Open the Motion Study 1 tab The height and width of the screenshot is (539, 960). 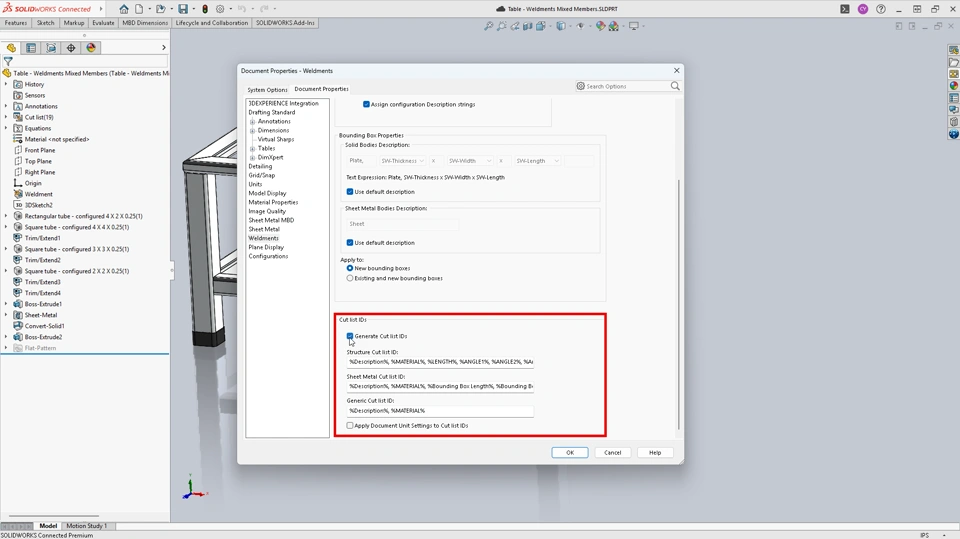coord(86,526)
